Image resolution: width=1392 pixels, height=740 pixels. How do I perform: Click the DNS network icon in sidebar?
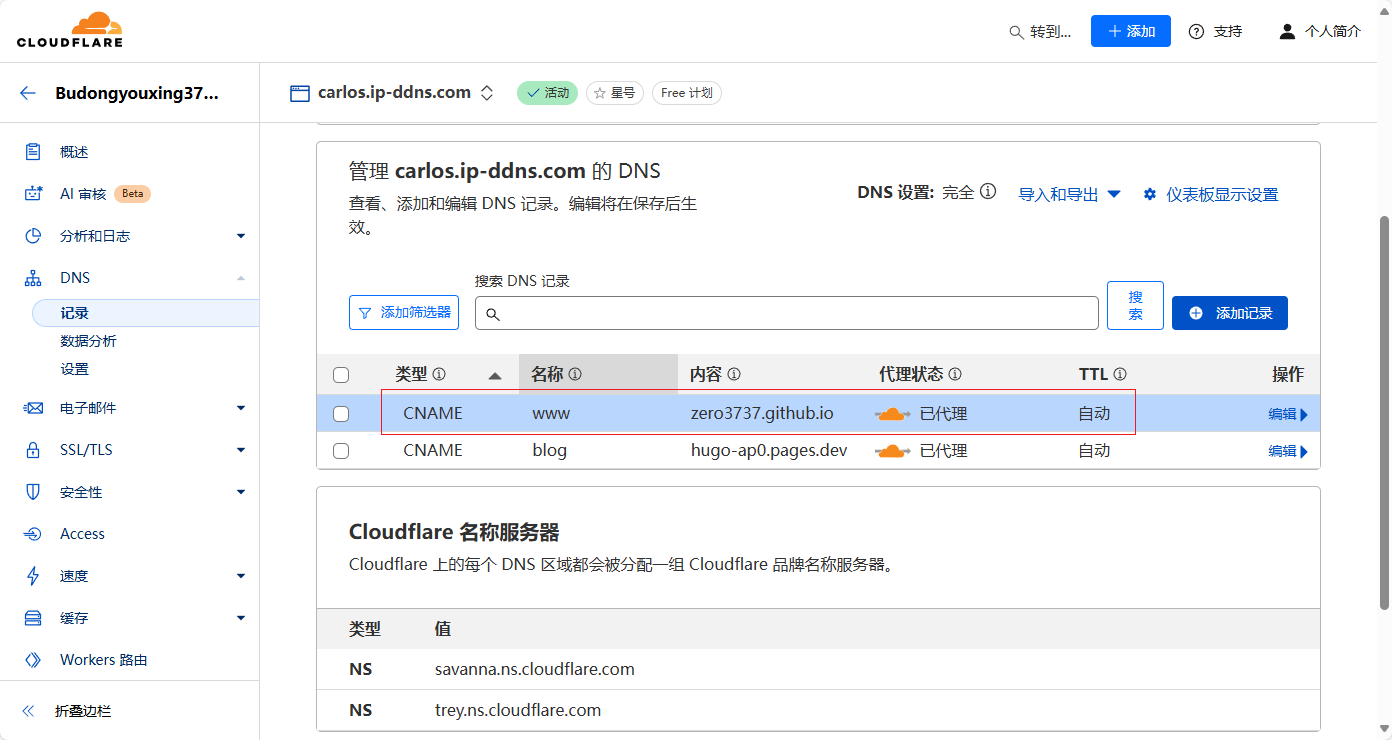33,278
